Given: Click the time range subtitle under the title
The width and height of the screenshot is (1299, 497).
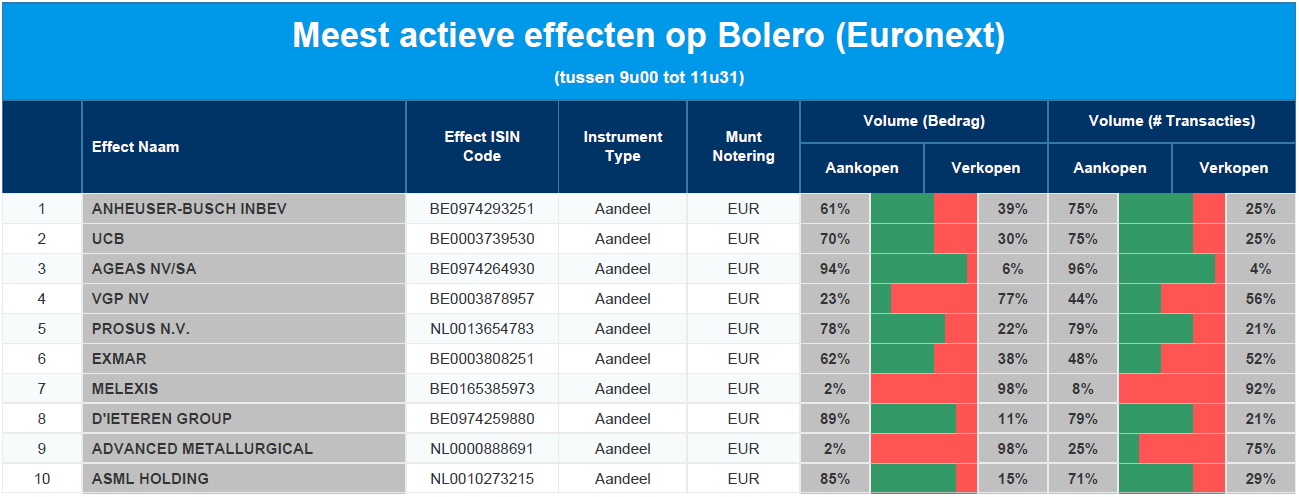Looking at the screenshot, I should [648, 77].
